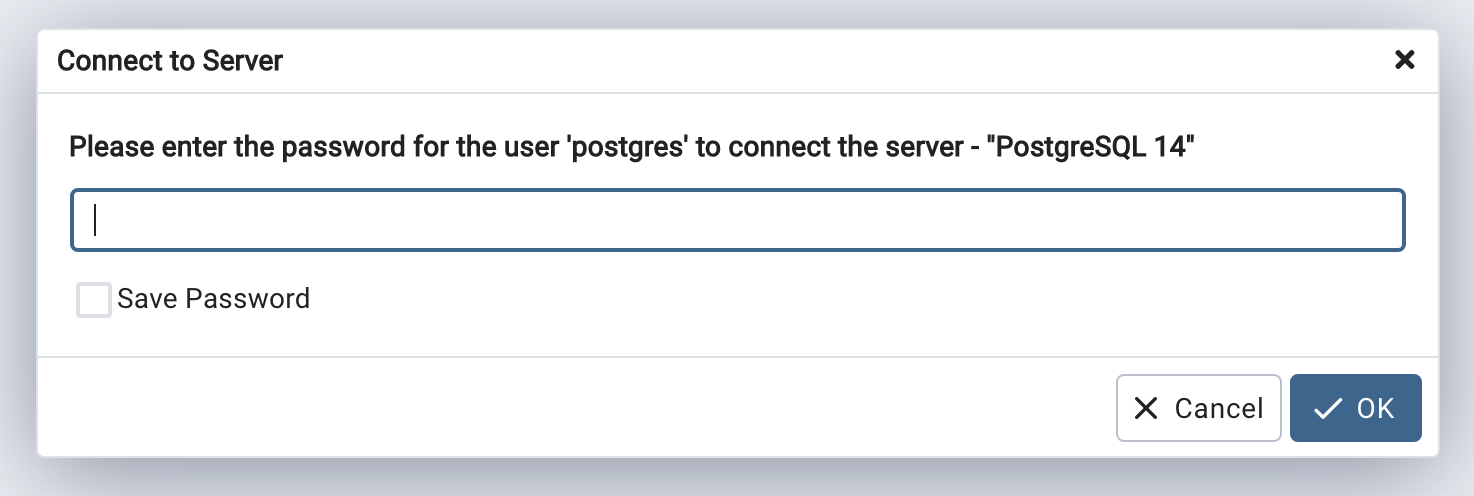Submit the connection by clicking OK
Viewport: 1474px width, 496px height.
point(1355,408)
